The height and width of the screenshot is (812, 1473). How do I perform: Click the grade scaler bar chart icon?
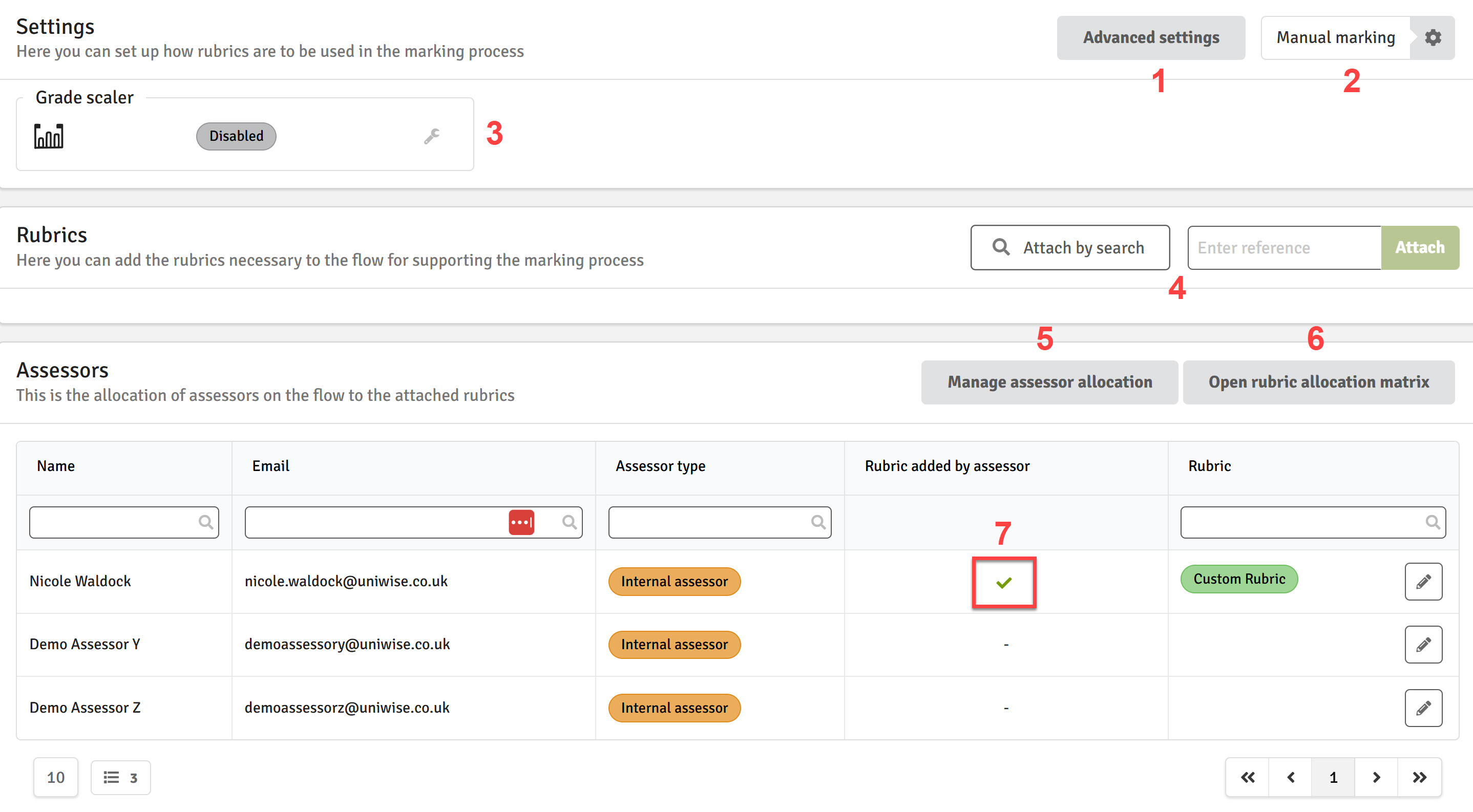(x=49, y=136)
